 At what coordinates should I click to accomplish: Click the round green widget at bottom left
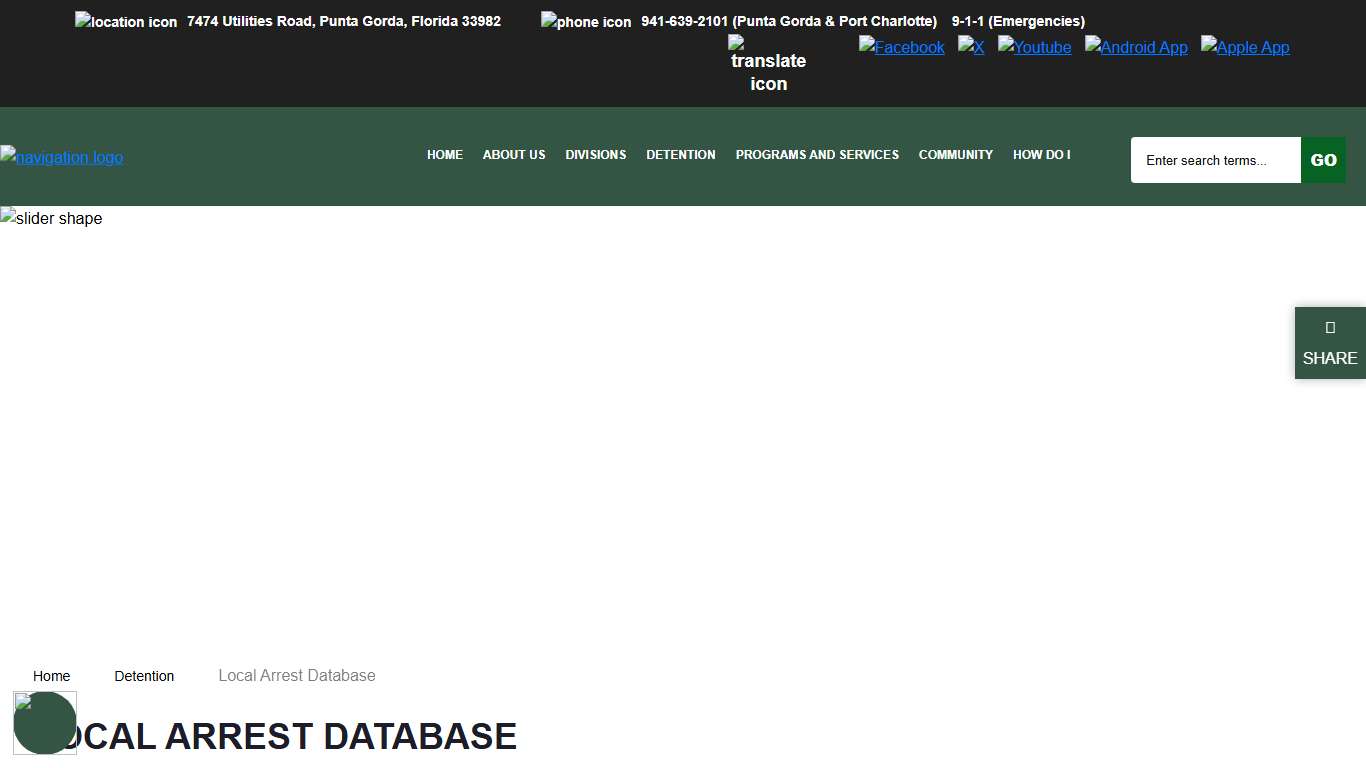pyautogui.click(x=45, y=723)
